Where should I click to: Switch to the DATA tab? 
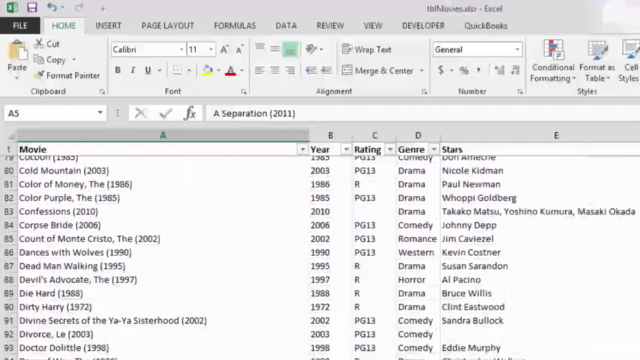(286, 26)
